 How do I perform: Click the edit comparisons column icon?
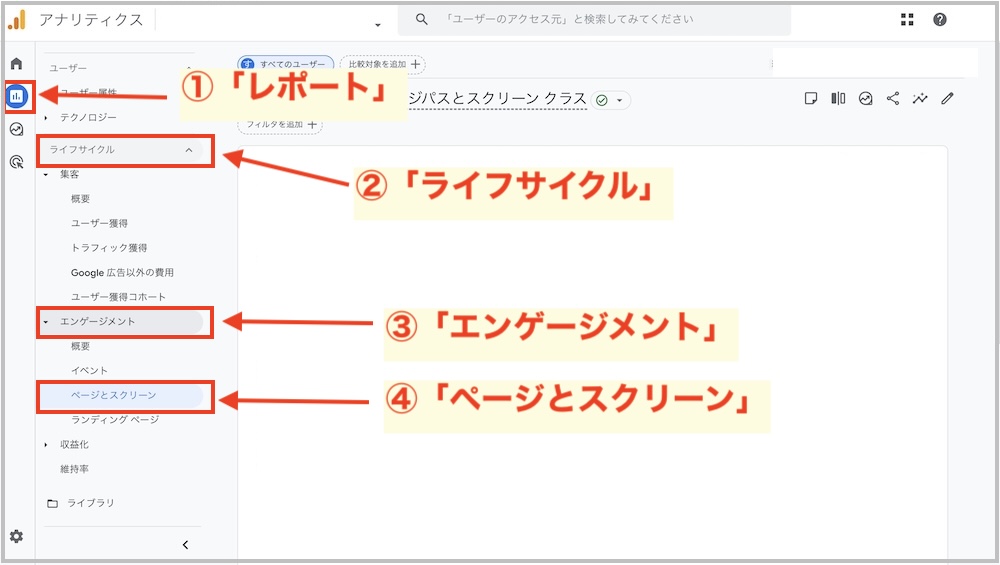(x=838, y=98)
